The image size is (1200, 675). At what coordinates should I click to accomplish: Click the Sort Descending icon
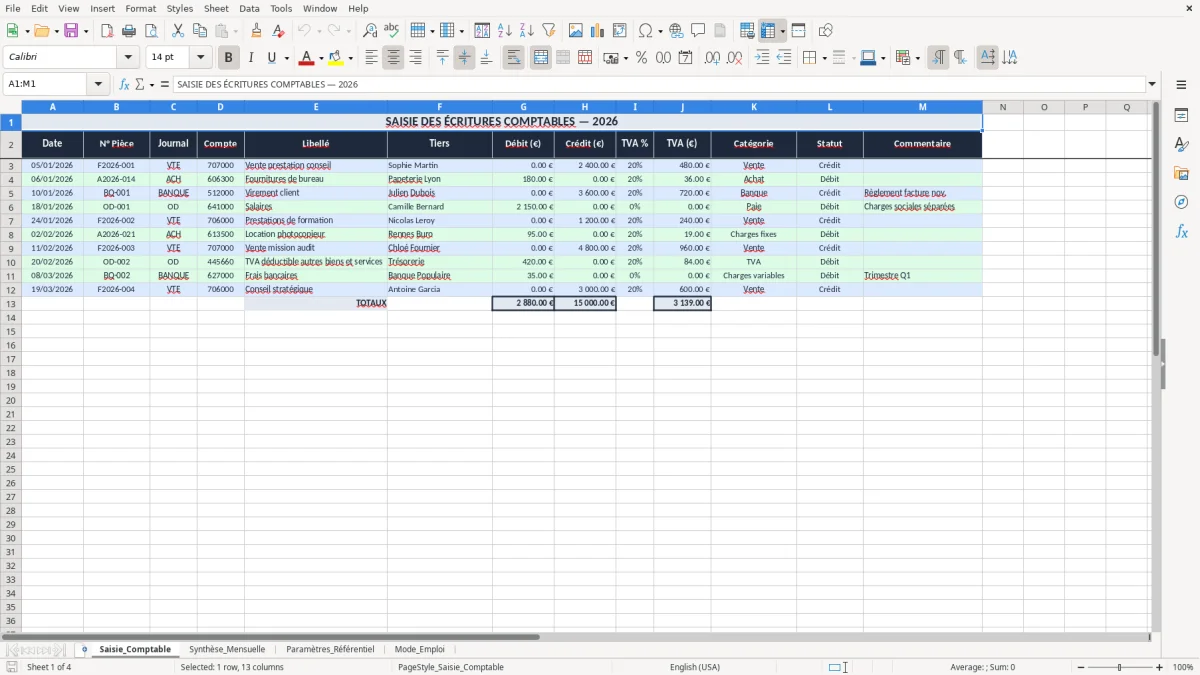pos(527,31)
